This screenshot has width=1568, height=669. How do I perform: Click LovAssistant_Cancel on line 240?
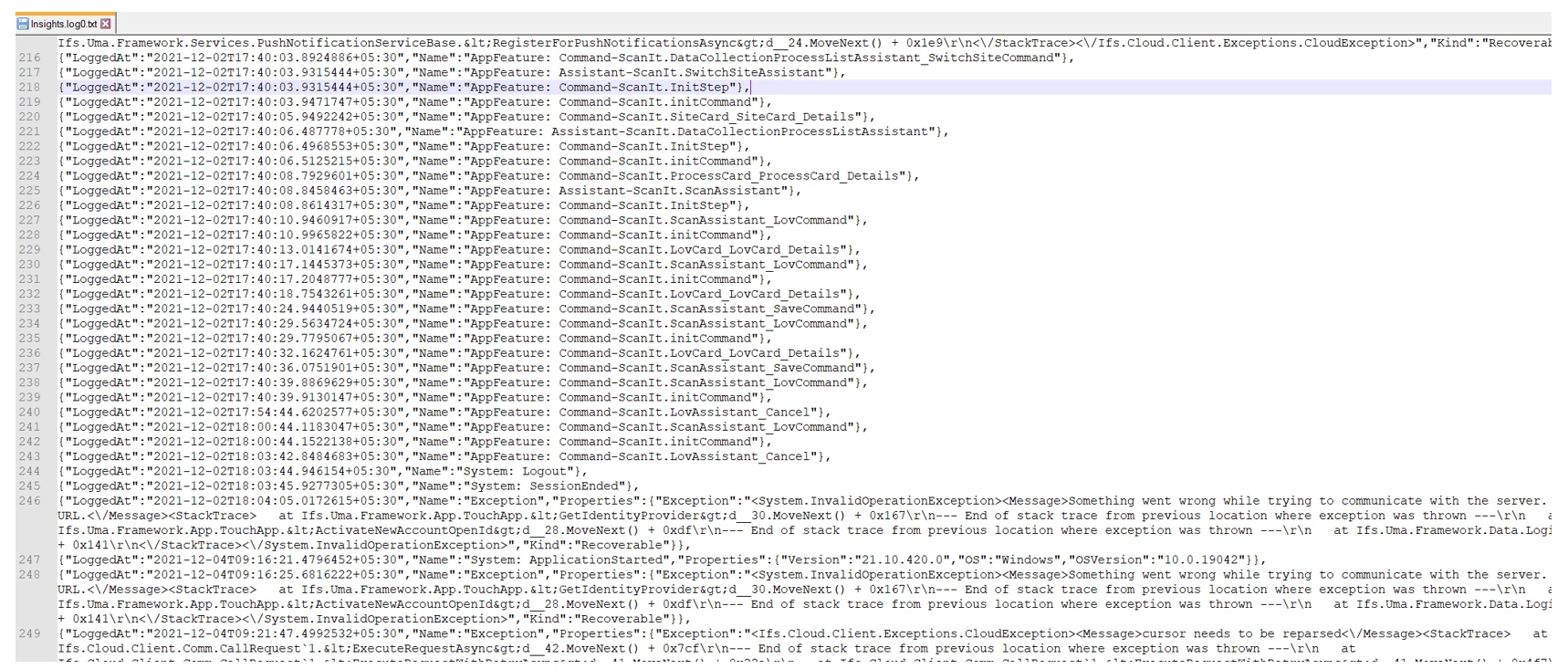(x=740, y=413)
